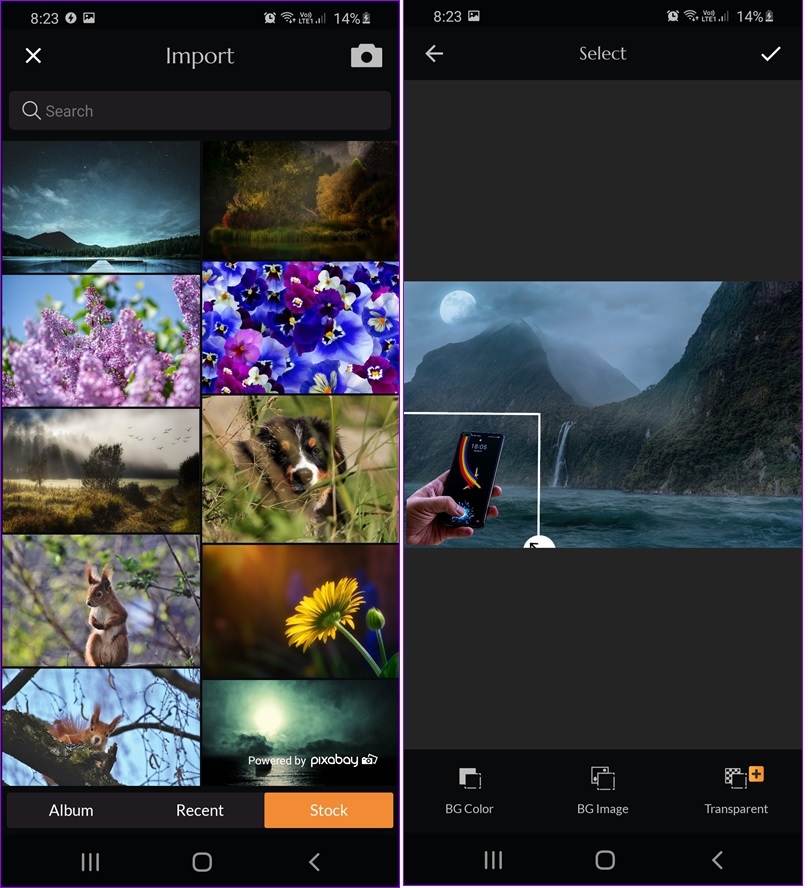Switch to the Recent tab
This screenshot has height=888, width=811.
(200, 810)
